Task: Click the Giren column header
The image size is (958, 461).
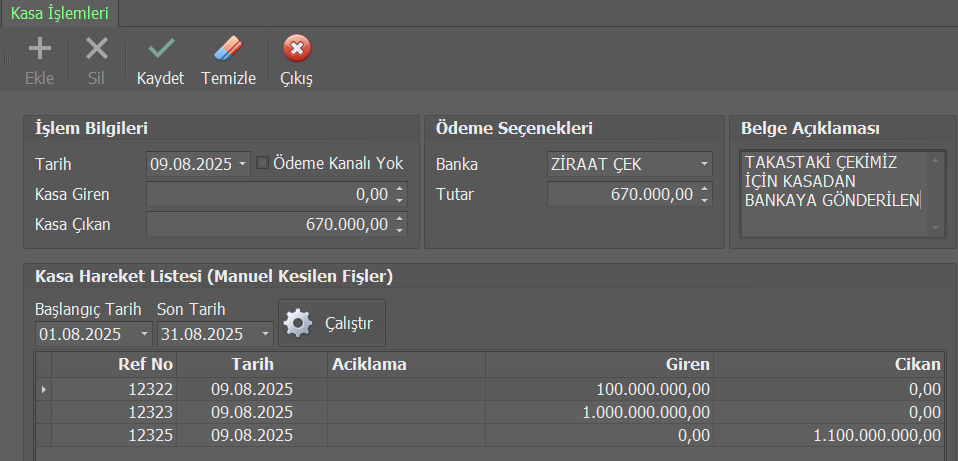Action: (x=600, y=365)
